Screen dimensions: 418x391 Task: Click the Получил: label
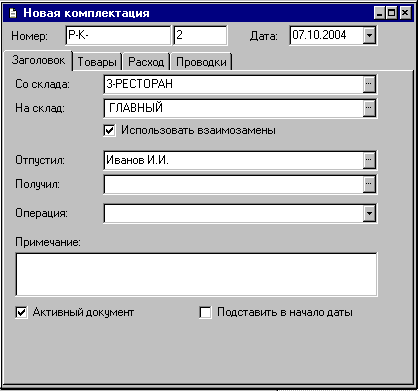(38, 184)
